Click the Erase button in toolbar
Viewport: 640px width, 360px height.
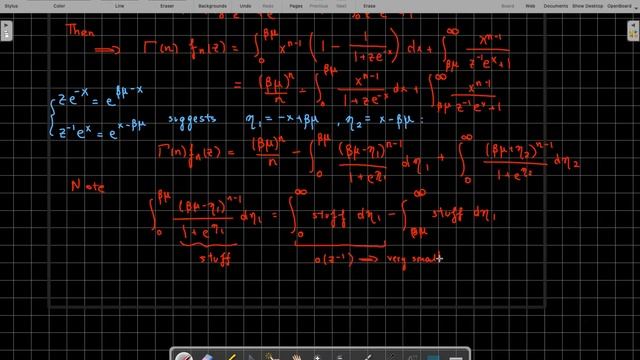369,6
